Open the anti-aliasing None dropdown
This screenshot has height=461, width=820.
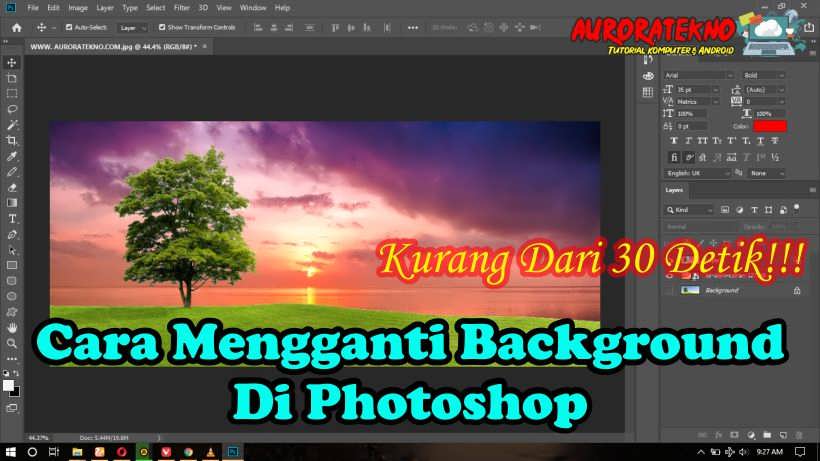(x=767, y=173)
